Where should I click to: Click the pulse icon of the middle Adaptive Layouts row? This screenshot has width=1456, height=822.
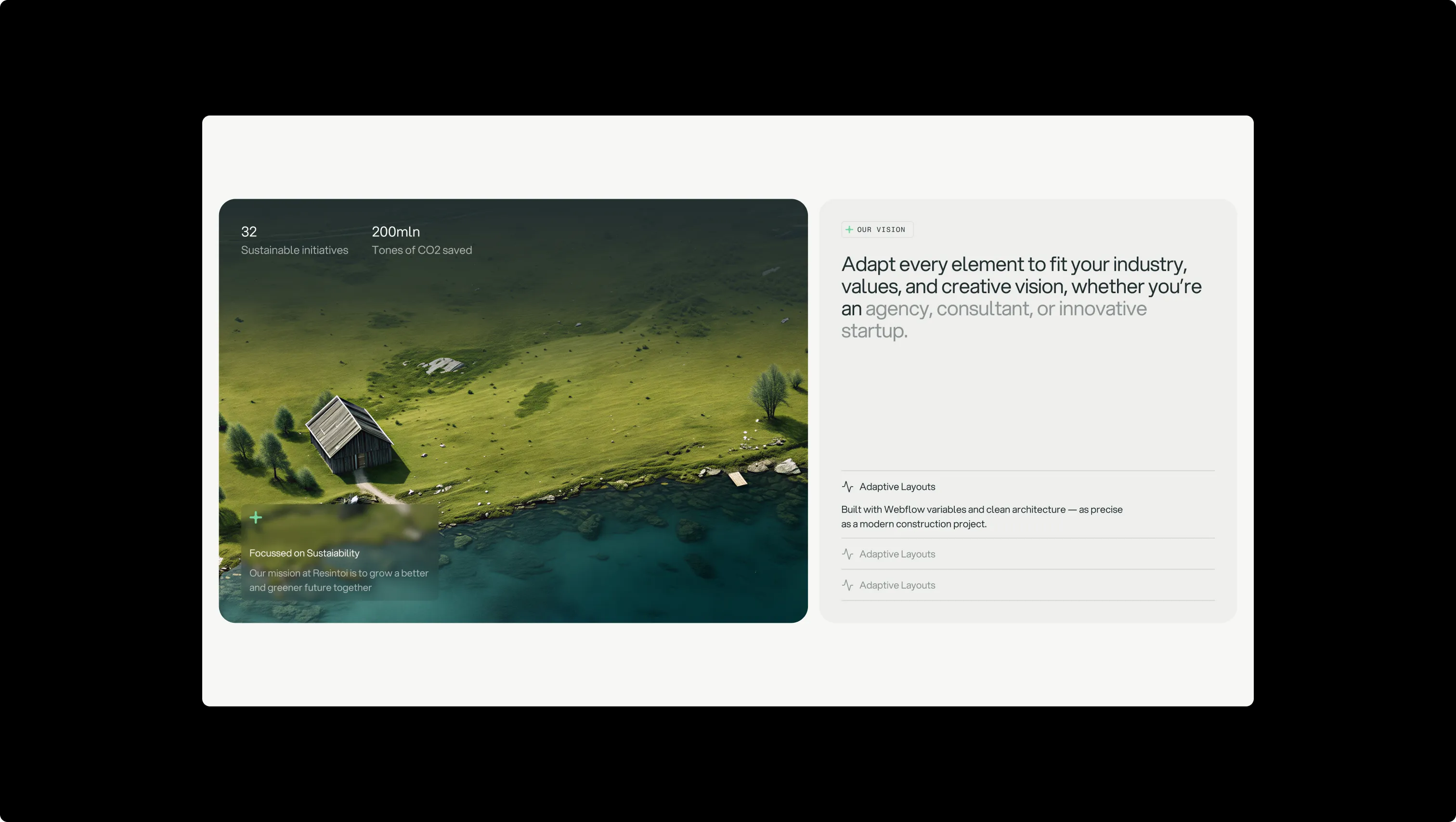pos(847,554)
